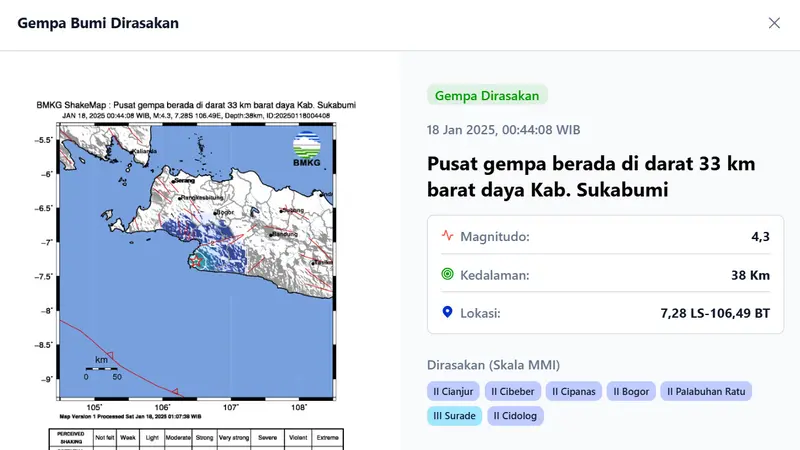The width and height of the screenshot is (800, 450).
Task: Click the Bandung city label on map
Action: pyautogui.click(x=285, y=234)
